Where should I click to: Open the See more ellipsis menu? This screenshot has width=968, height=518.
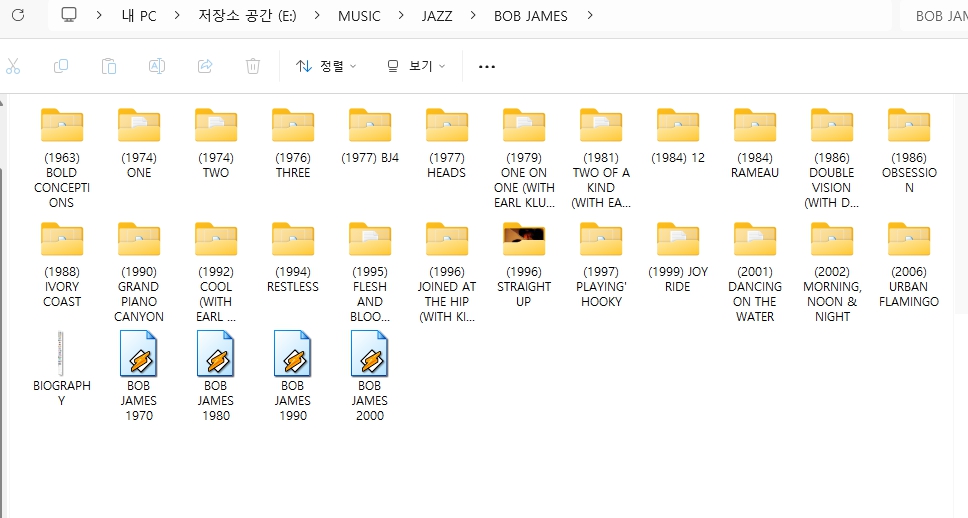pyautogui.click(x=487, y=67)
